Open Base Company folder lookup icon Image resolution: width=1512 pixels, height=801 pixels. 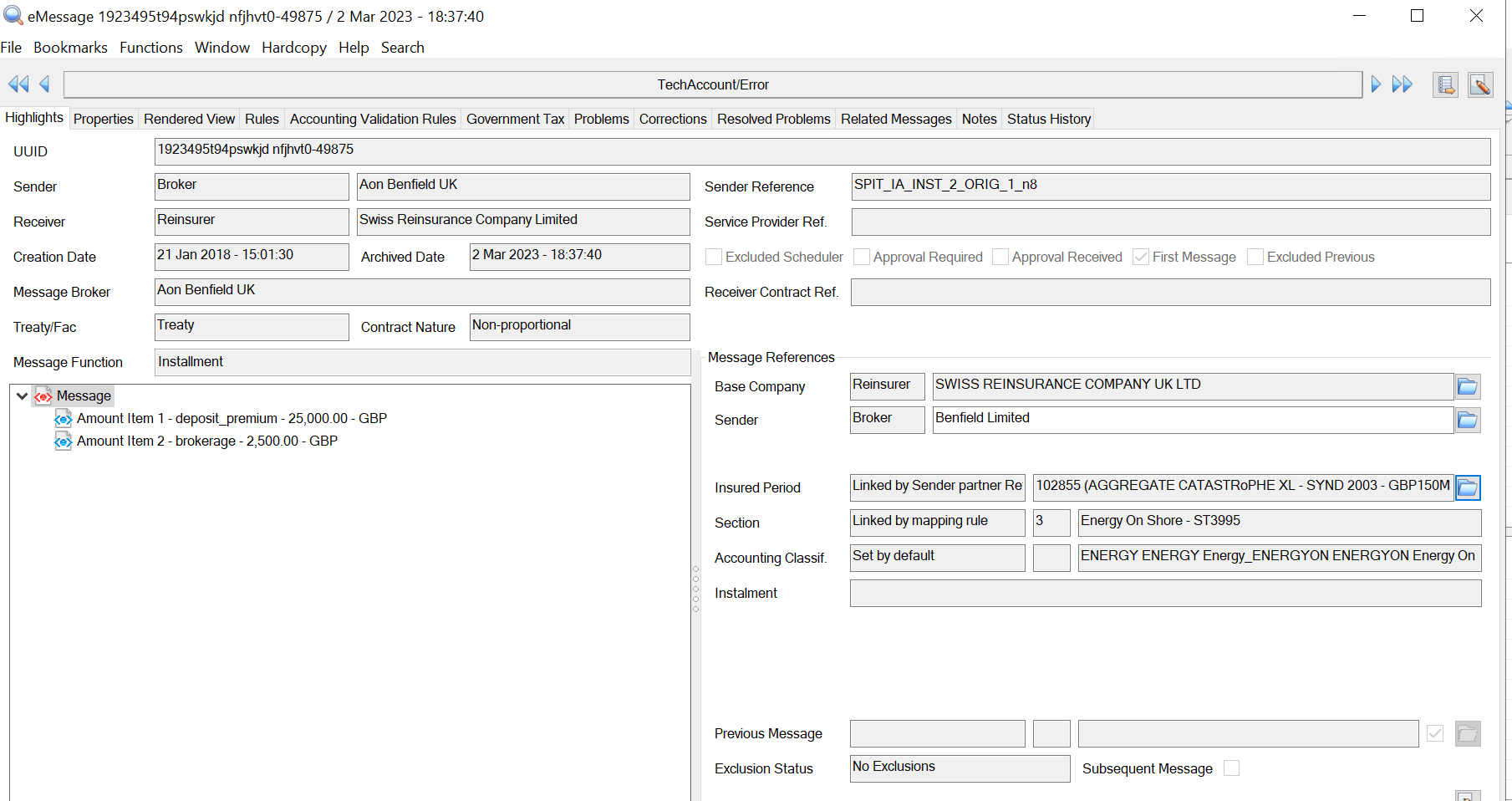[x=1467, y=386]
